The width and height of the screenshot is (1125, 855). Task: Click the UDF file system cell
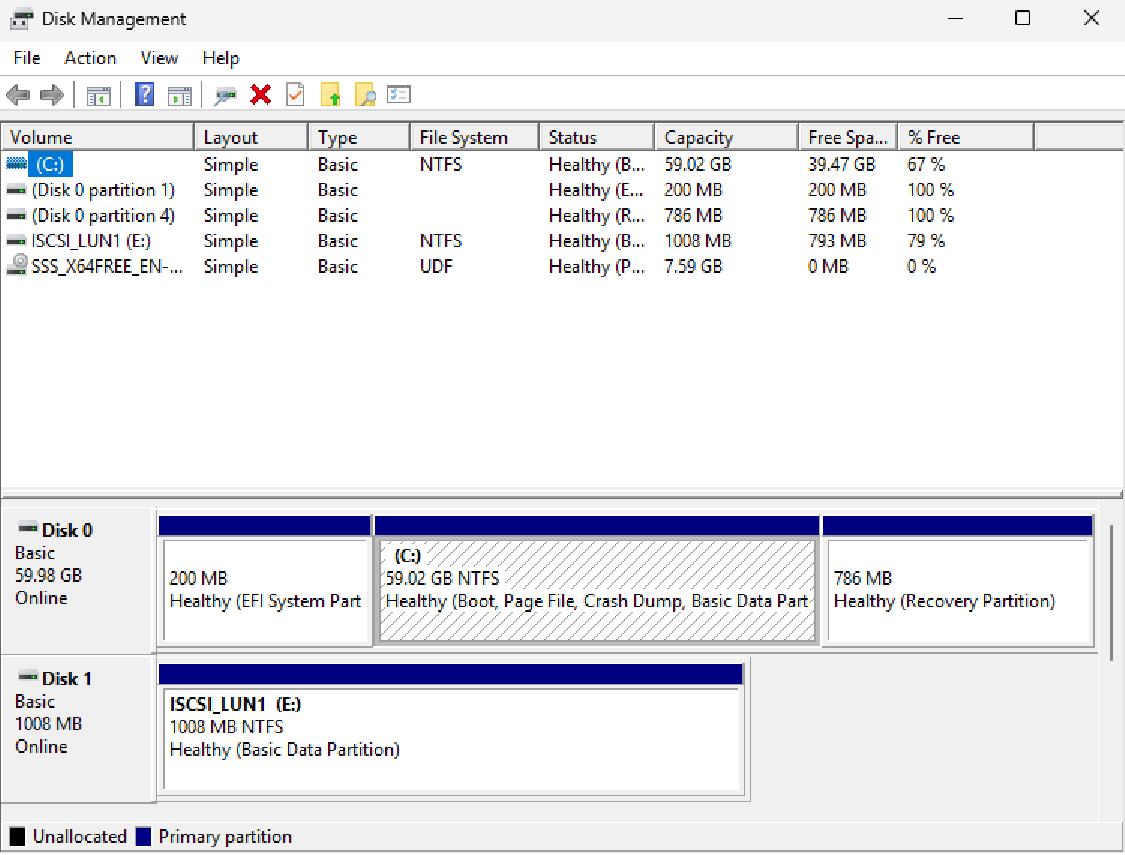pyautogui.click(x=436, y=267)
